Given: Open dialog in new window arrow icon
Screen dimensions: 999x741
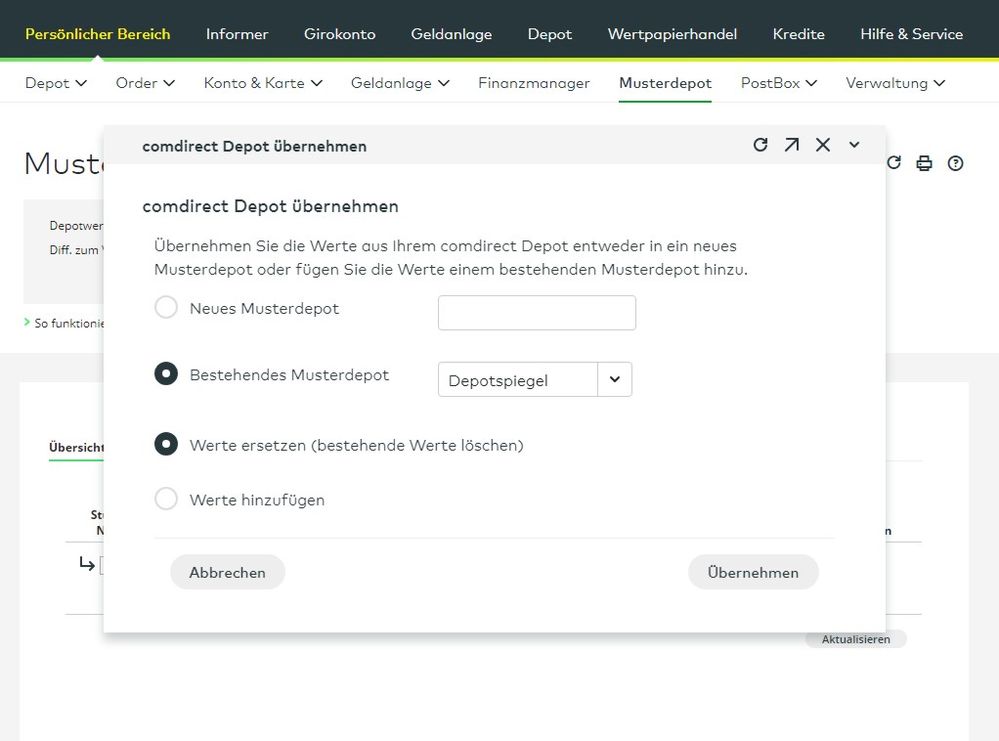Looking at the screenshot, I should coord(792,145).
